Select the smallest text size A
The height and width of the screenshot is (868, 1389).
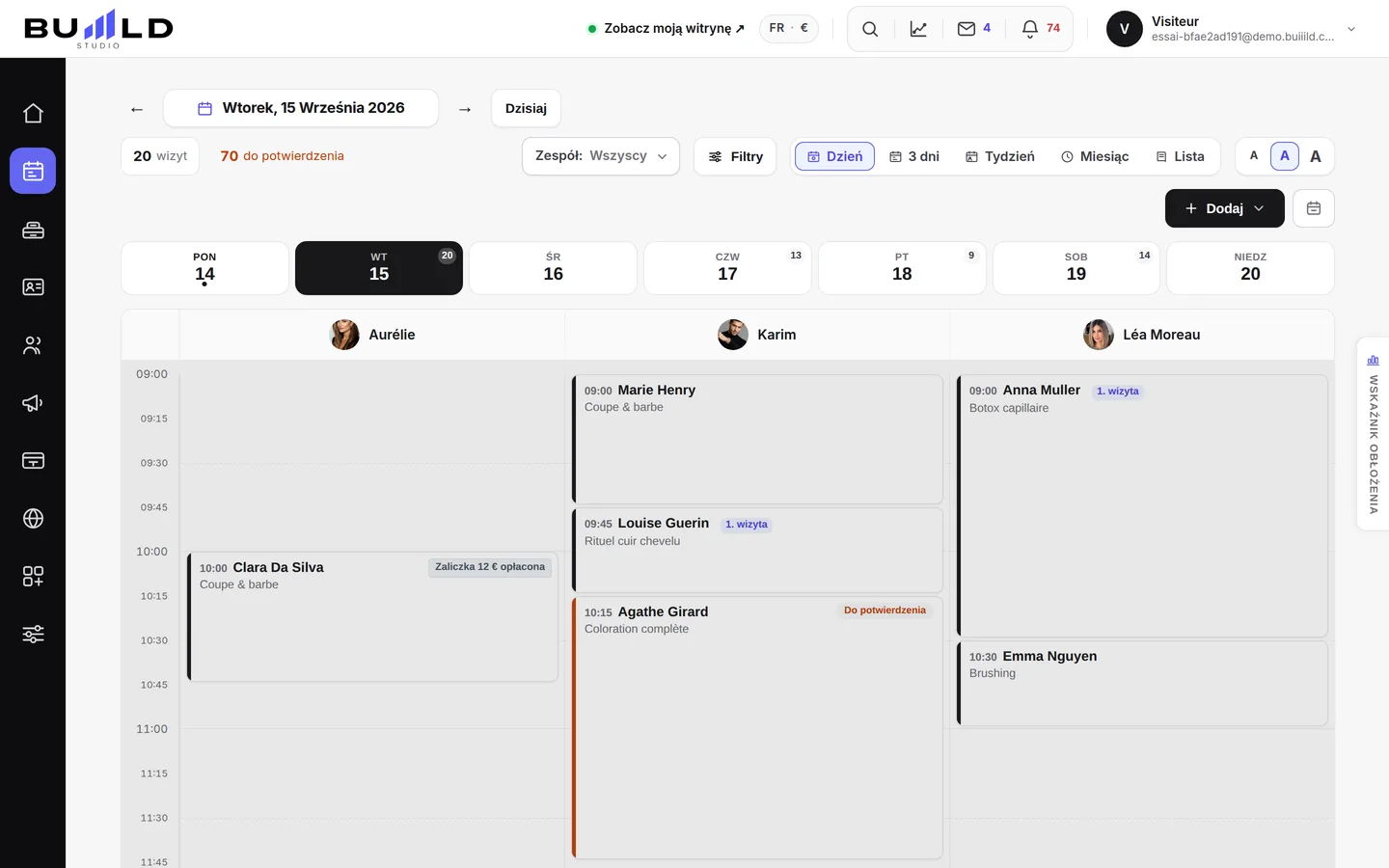pos(1254,156)
